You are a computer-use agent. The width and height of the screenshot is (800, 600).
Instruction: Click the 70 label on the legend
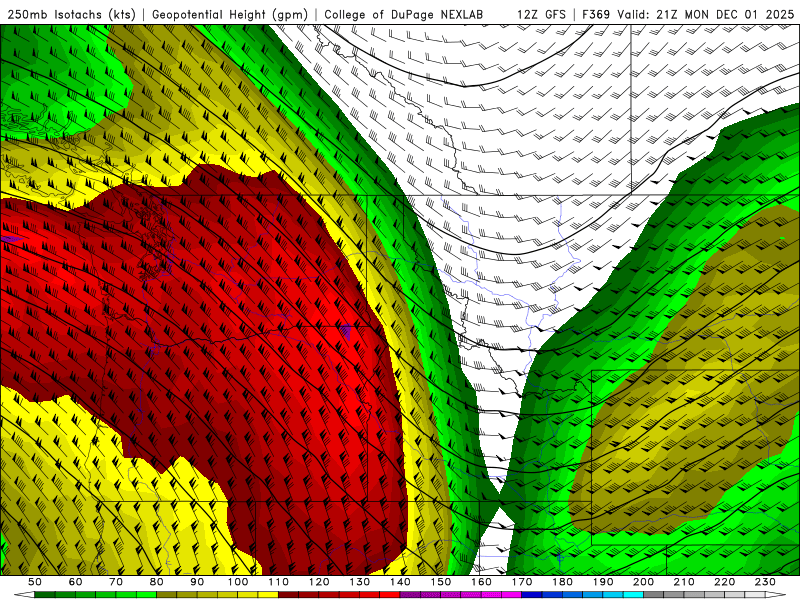point(116,582)
